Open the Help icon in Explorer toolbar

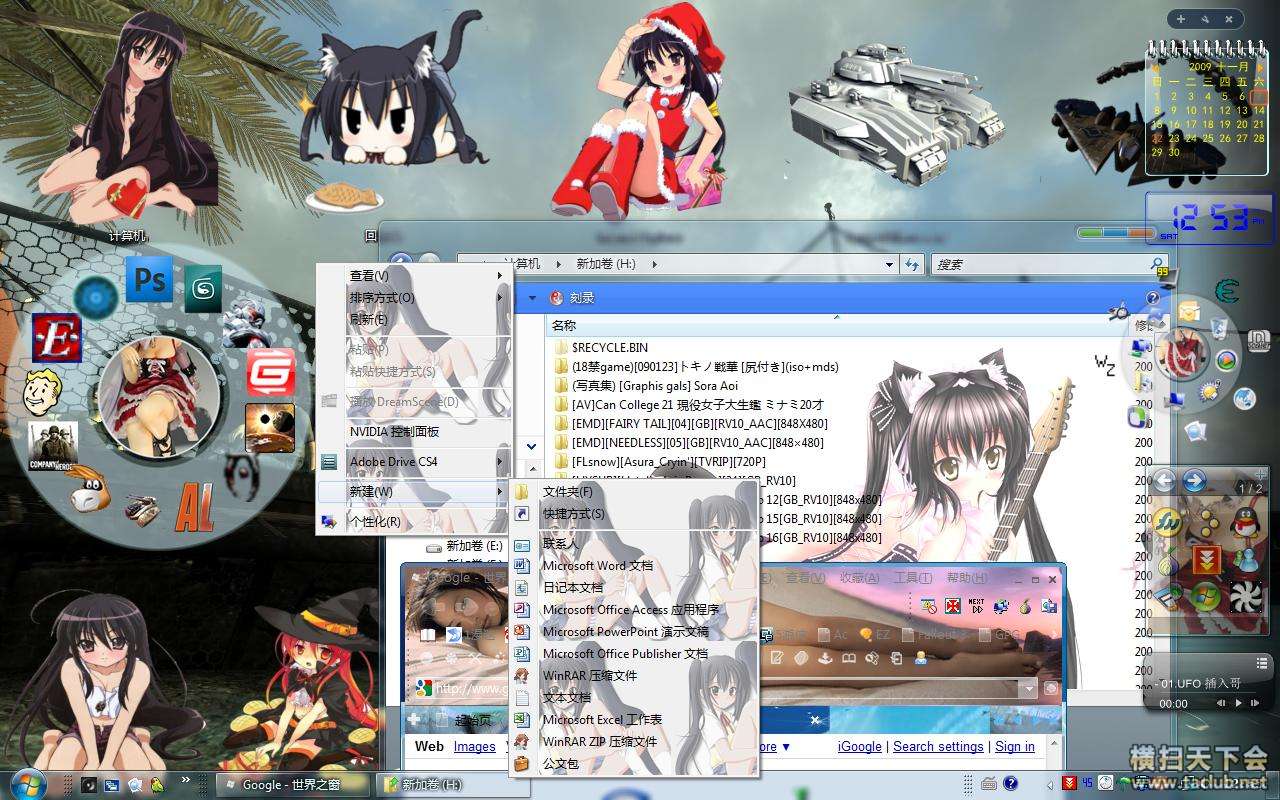[x=1153, y=298]
